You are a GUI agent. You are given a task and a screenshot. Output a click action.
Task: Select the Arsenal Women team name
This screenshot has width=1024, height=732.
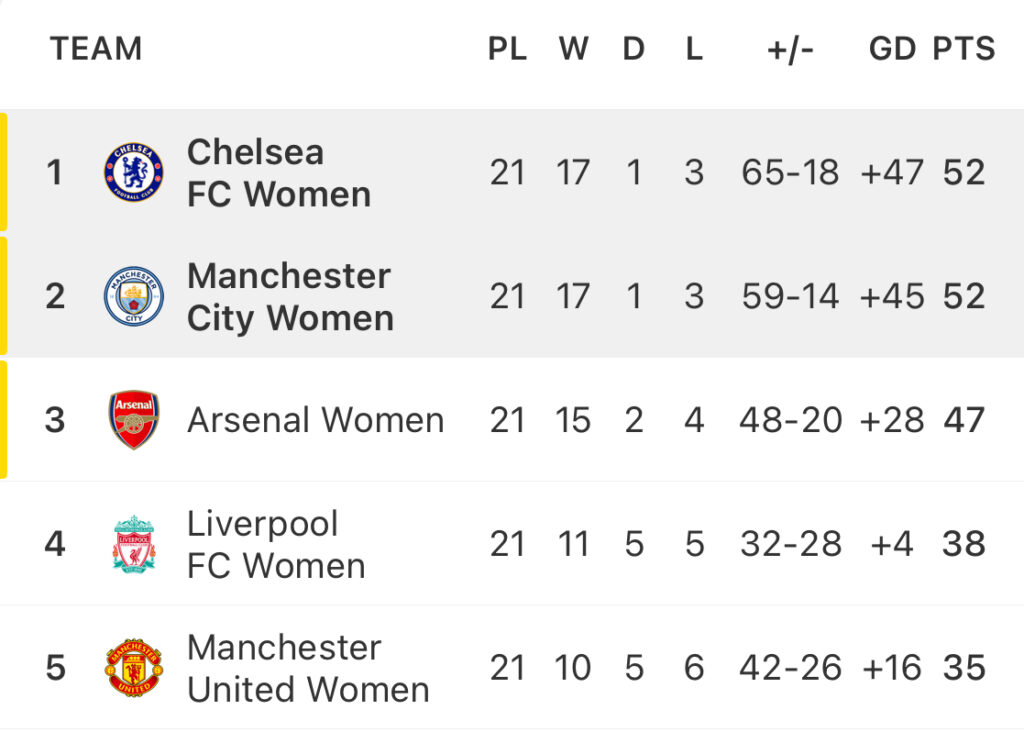click(315, 420)
